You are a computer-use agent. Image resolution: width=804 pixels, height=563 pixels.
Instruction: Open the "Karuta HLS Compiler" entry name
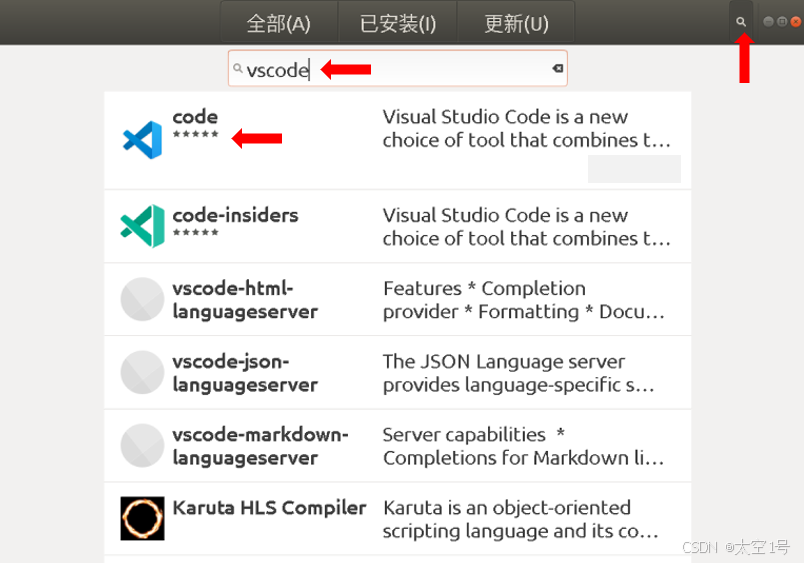point(269,508)
